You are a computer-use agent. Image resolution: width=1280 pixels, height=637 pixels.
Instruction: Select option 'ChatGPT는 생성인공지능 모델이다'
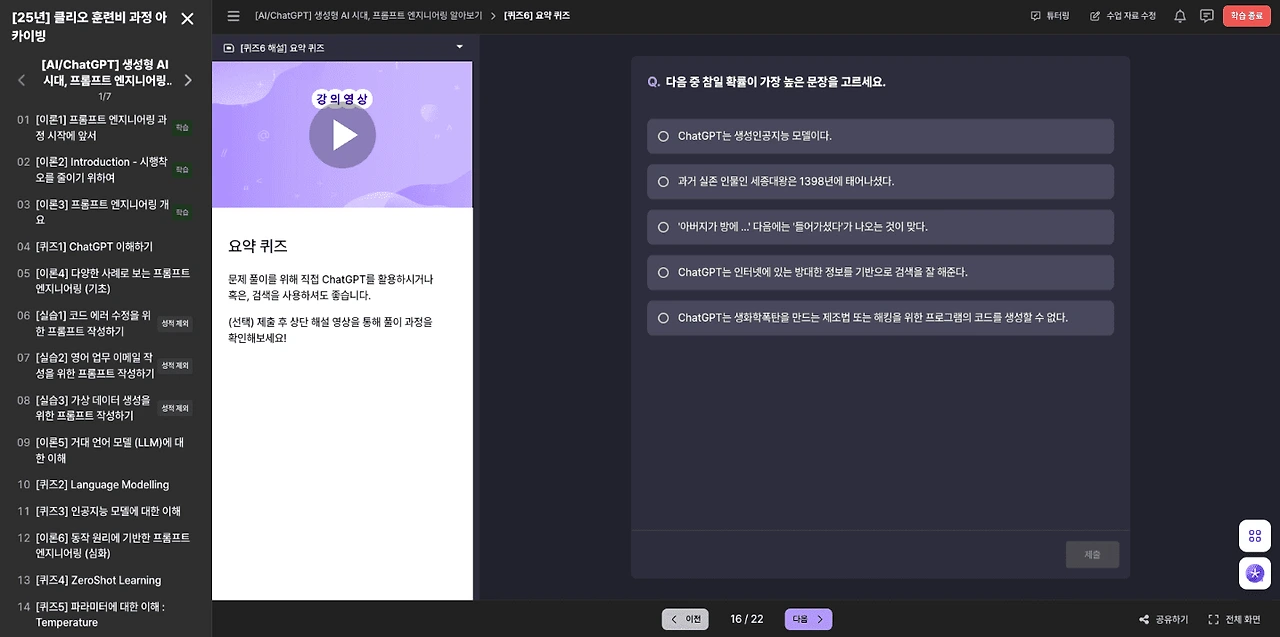tap(880, 136)
